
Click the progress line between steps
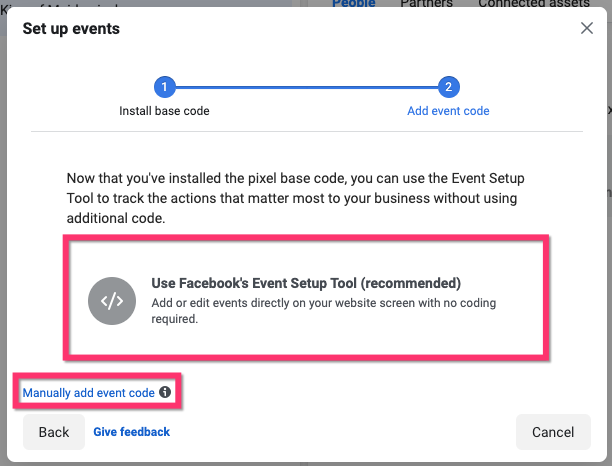[306, 87]
